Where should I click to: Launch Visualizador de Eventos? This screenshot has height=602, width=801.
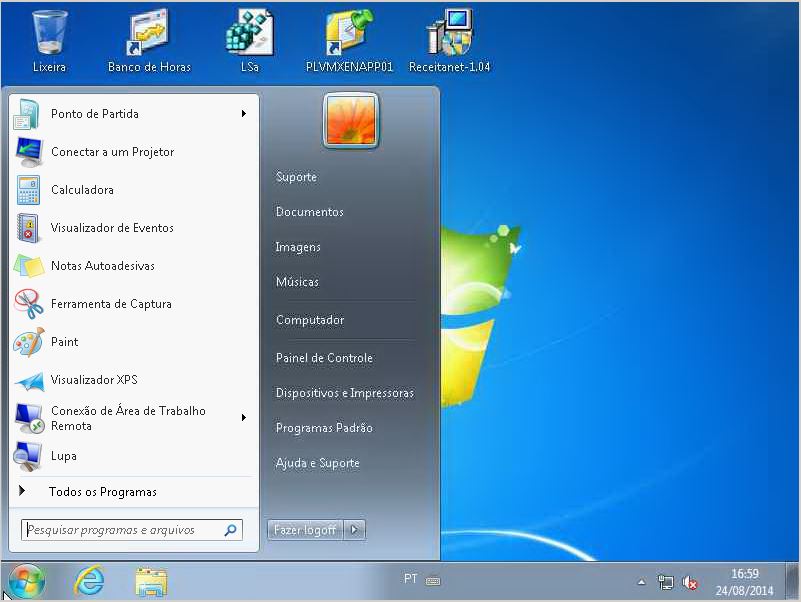[112, 228]
